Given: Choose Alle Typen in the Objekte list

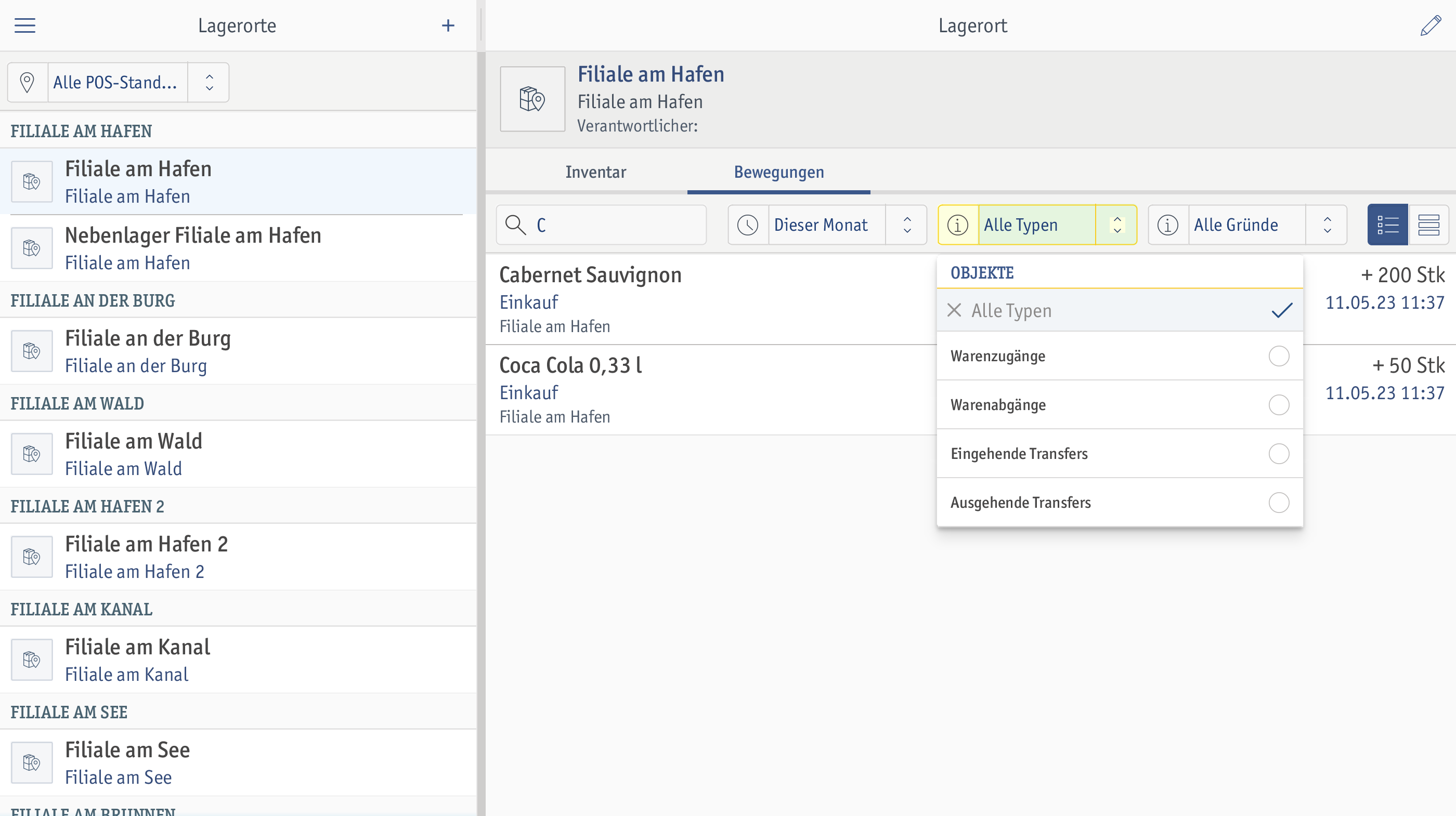Looking at the screenshot, I should tap(1120, 310).
